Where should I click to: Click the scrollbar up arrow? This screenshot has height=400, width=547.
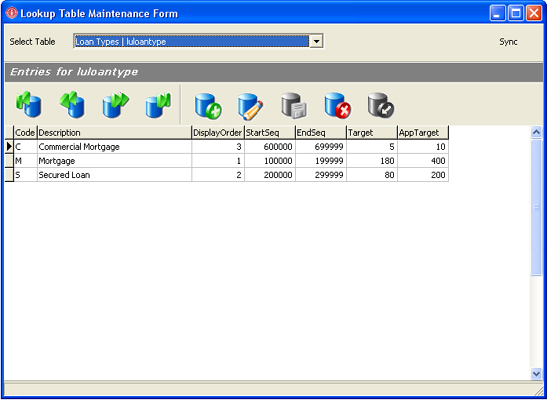[536, 132]
